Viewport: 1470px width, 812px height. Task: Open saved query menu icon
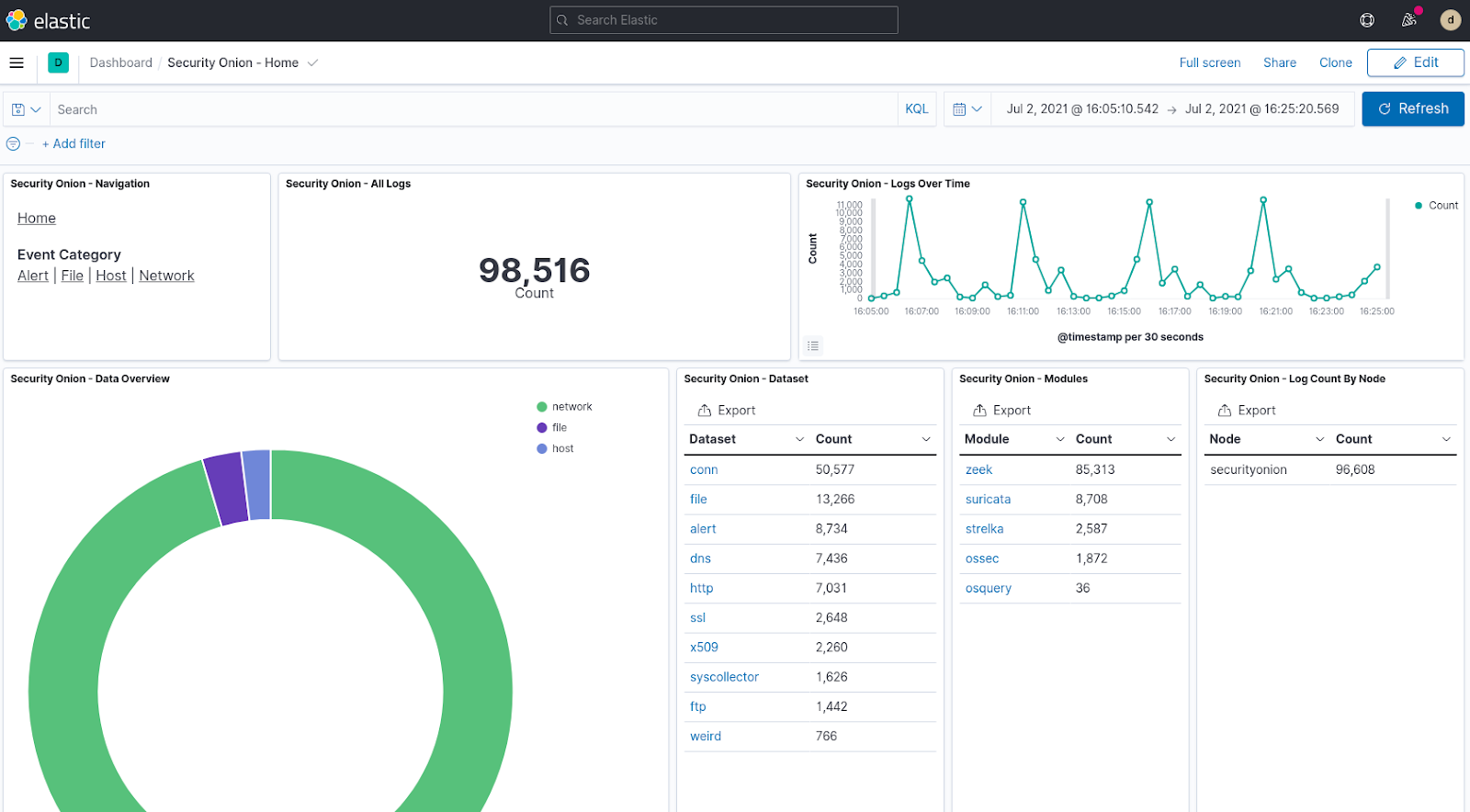coord(26,109)
